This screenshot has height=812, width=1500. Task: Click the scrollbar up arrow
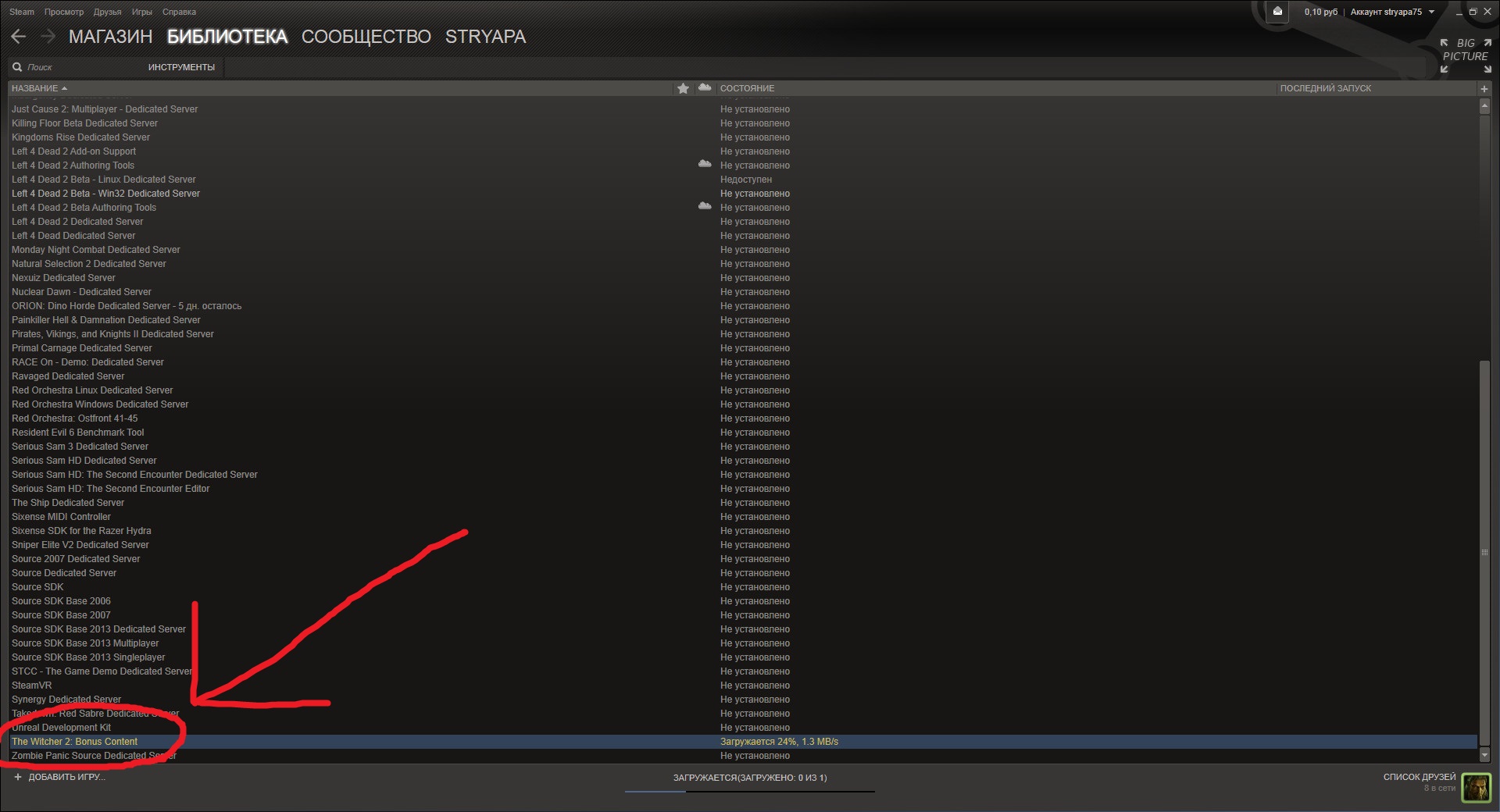point(1484,105)
